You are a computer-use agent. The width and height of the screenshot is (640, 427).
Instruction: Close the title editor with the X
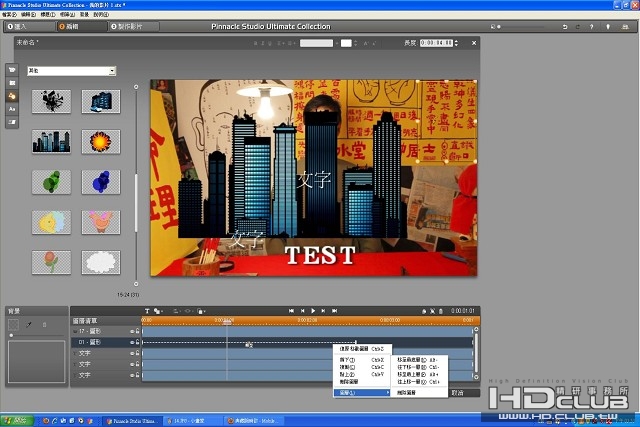(x=474, y=43)
